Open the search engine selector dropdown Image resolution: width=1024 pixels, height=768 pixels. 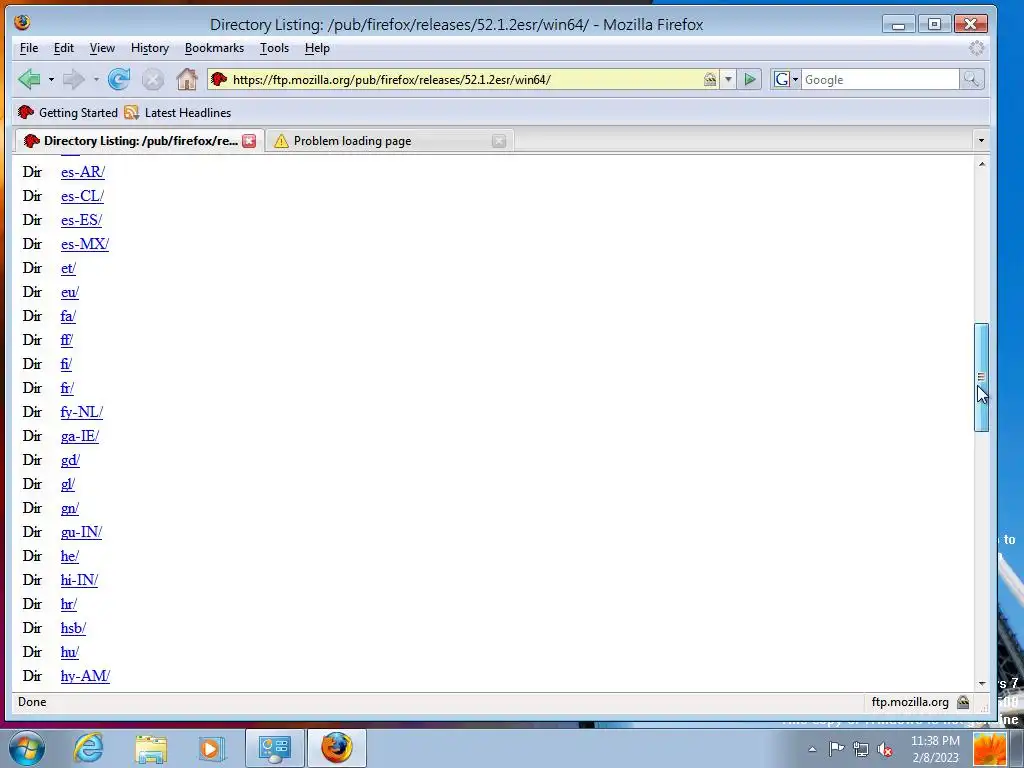click(x=786, y=80)
